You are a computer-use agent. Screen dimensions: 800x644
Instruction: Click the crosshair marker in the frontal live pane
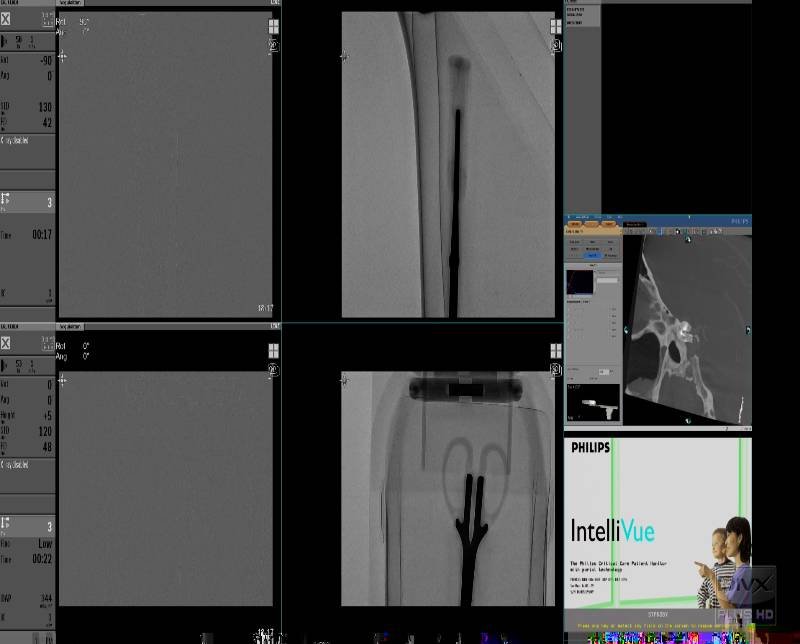pyautogui.click(x=62, y=380)
